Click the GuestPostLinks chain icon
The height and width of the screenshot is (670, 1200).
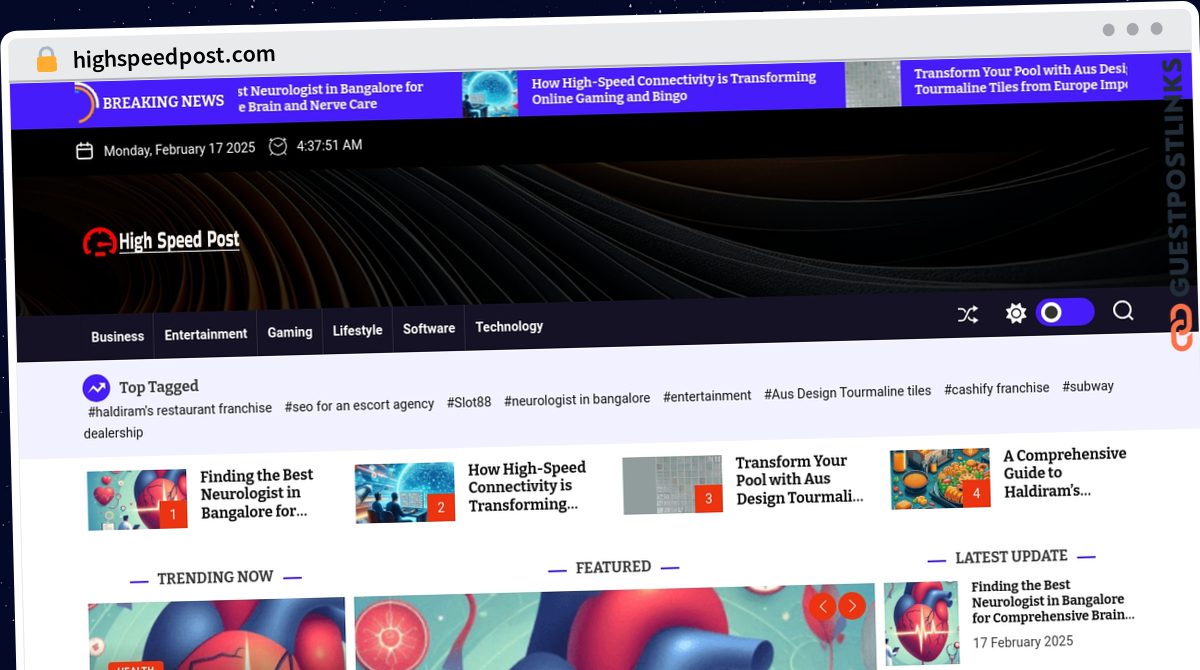click(1181, 328)
